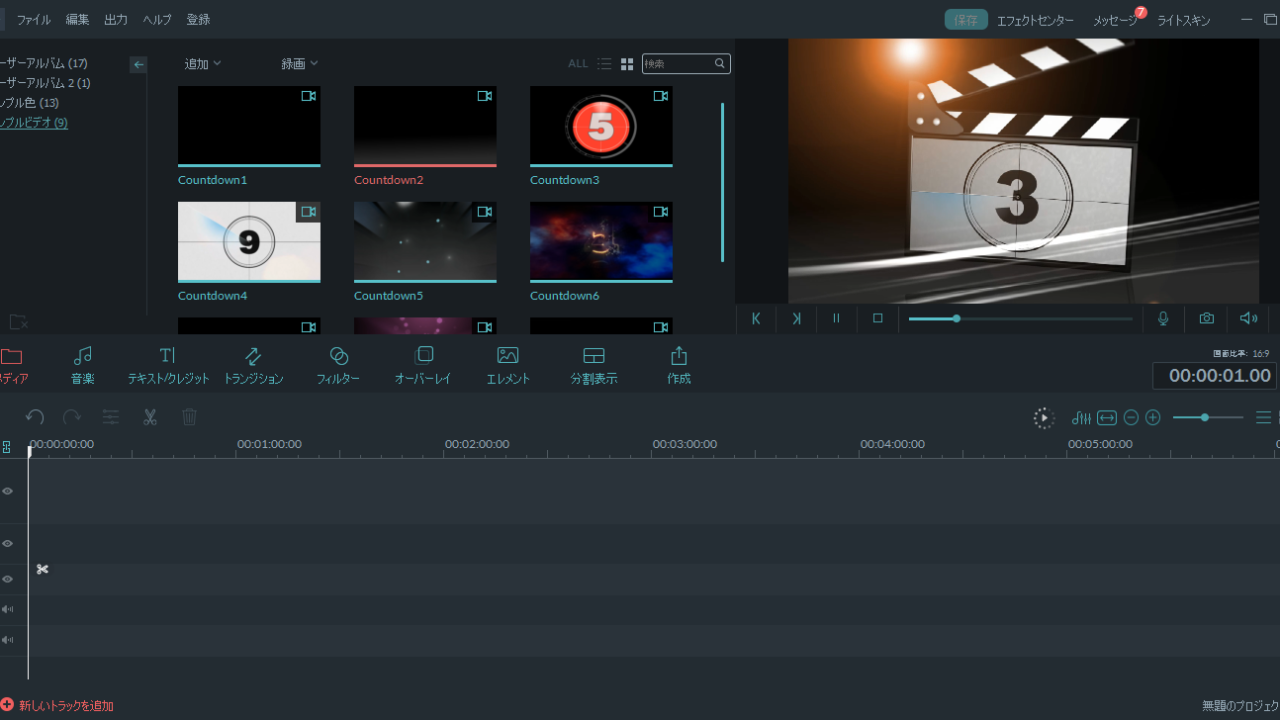This screenshot has height=720, width=1280.
Task: Step to next frame in preview
Action: pos(796,318)
